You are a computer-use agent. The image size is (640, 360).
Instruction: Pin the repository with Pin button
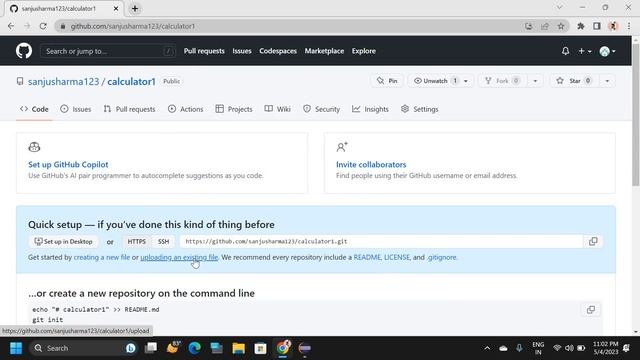coord(387,81)
